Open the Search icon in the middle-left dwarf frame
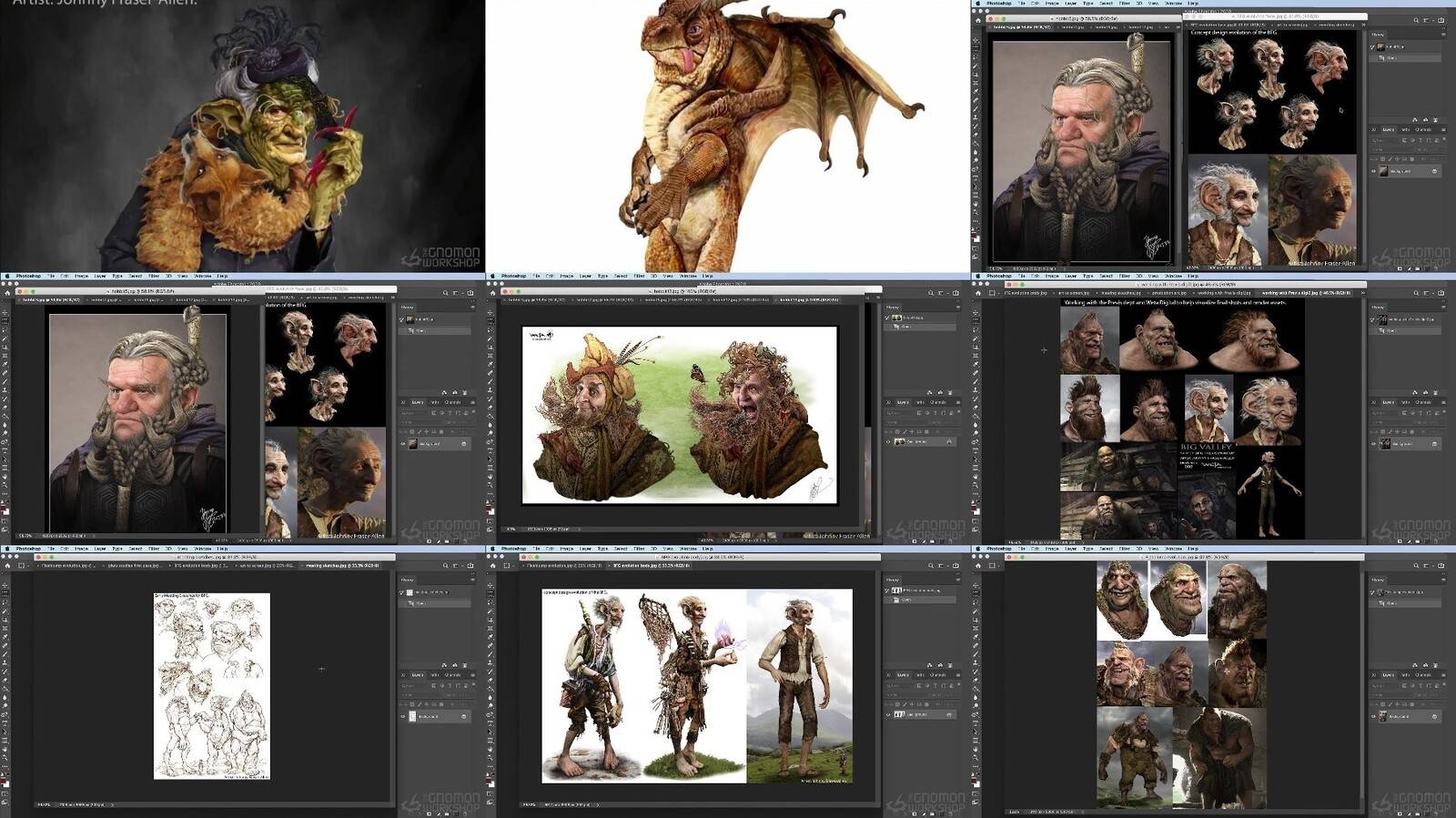The width and height of the screenshot is (1456, 818). 445,293
